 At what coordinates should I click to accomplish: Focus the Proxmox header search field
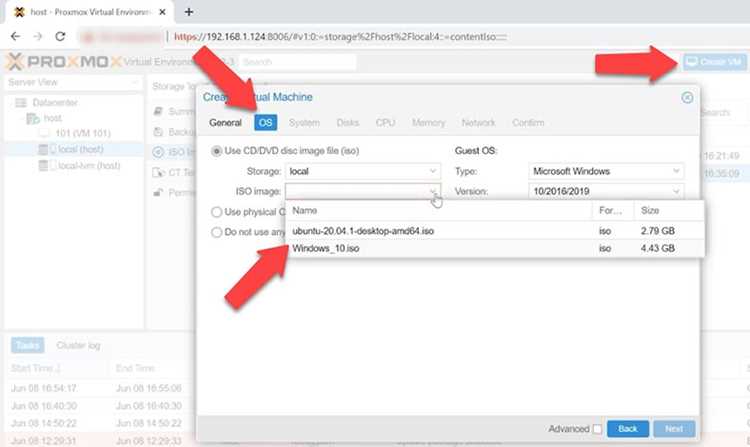tap(298, 62)
